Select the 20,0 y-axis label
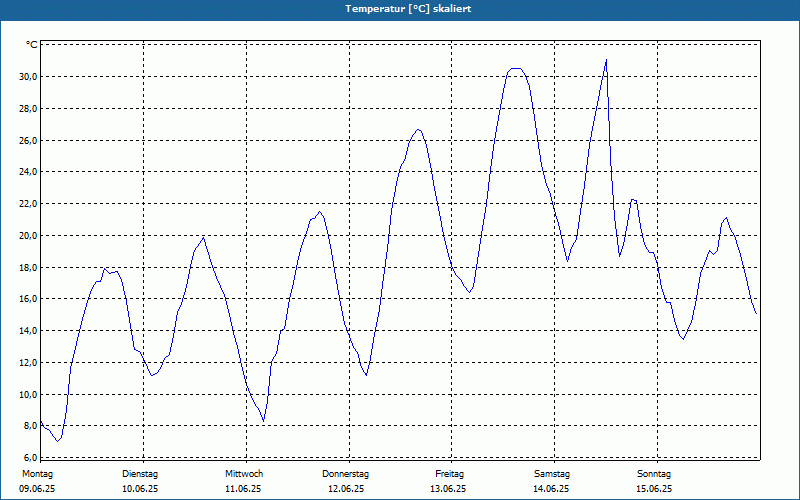This screenshot has height=500, width=800. 29,236
